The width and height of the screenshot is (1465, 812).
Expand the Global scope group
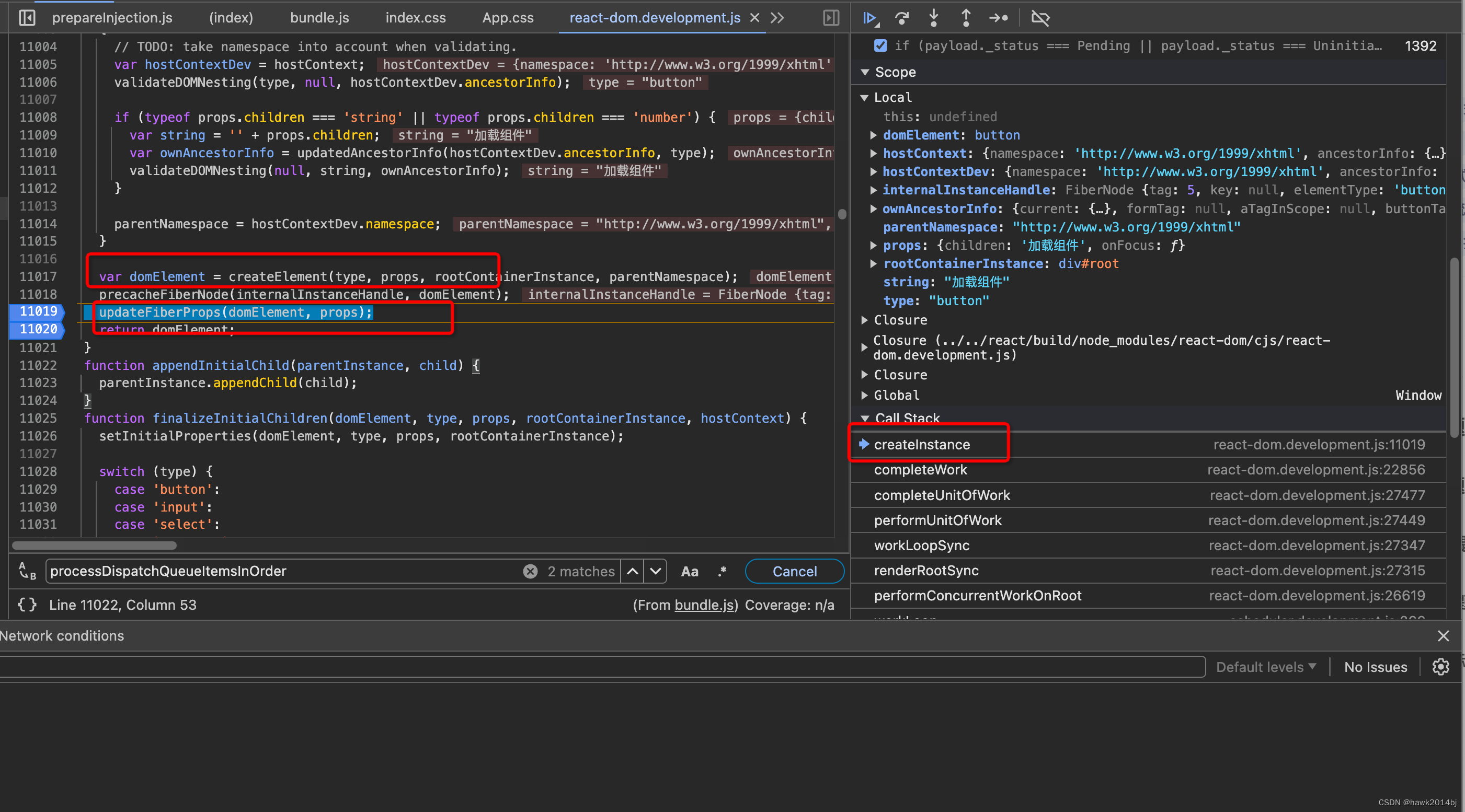864,395
